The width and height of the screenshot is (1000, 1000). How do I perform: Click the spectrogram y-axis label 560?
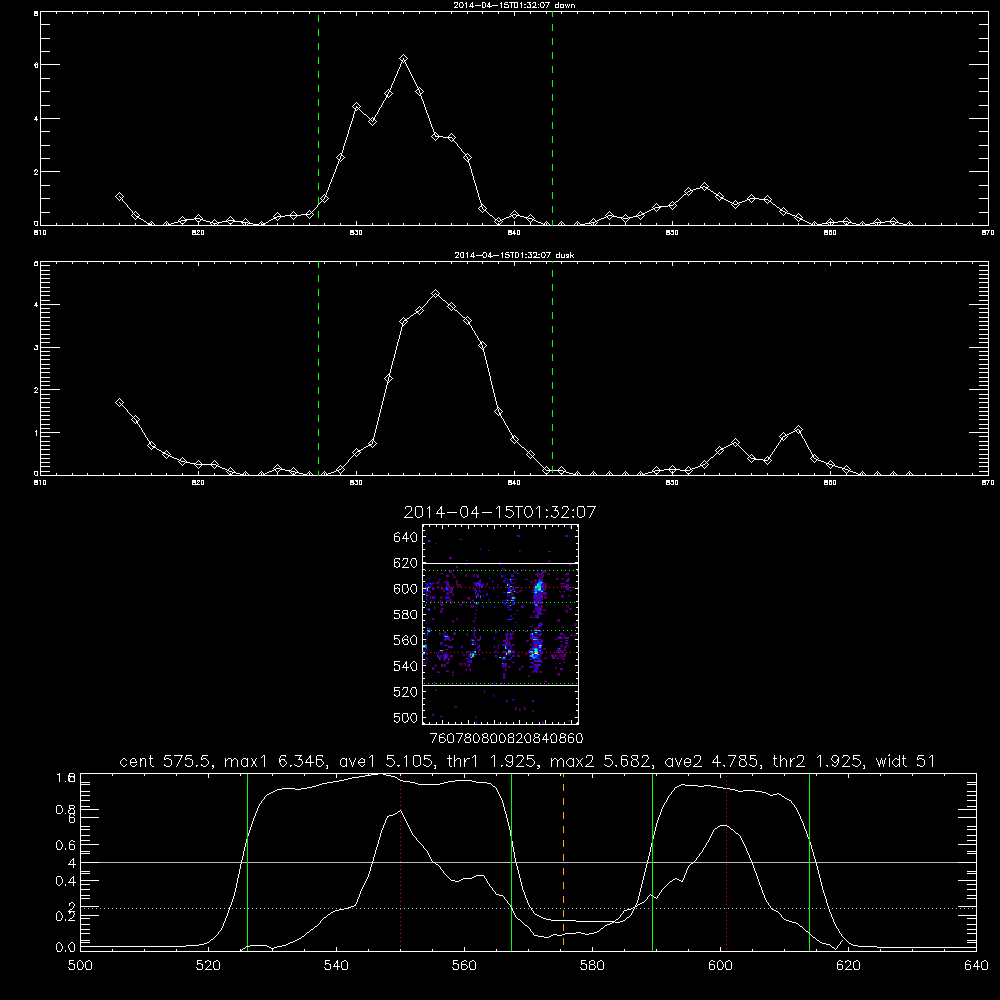[x=406, y=640]
